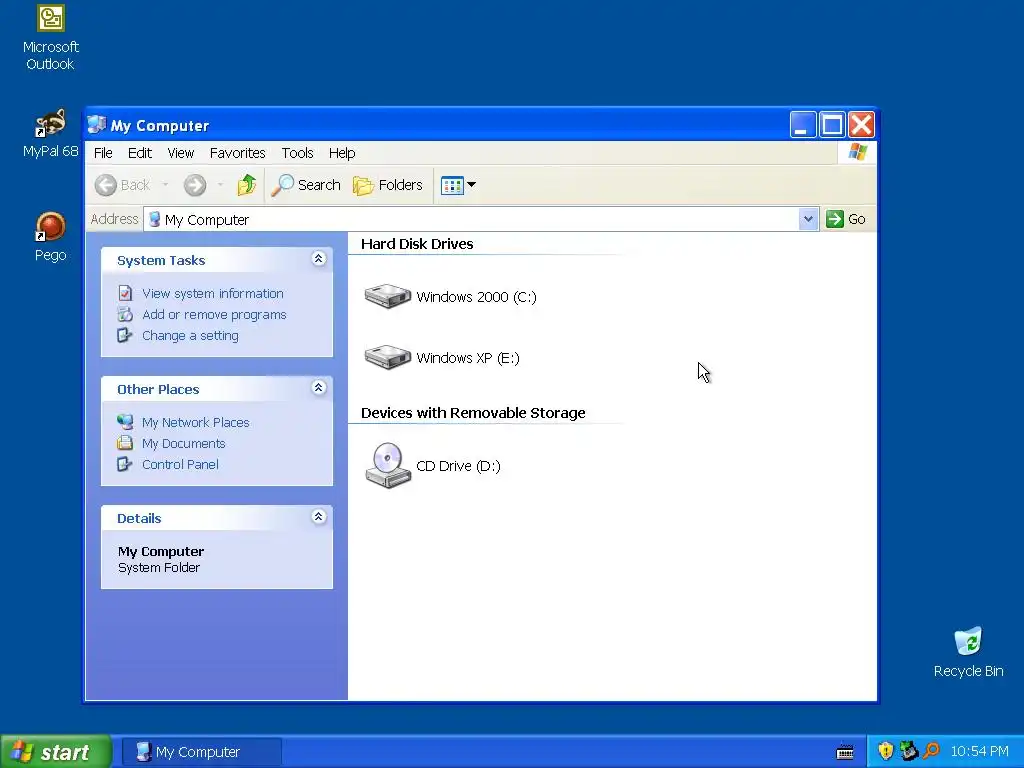Click the system tray clock
Viewport: 1024px width, 768px height.
(x=979, y=752)
